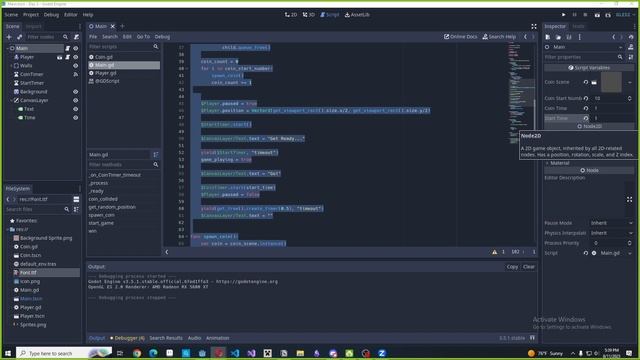This screenshot has height=360, width=640.
Task: Play a custom scene
Action: [608, 15]
